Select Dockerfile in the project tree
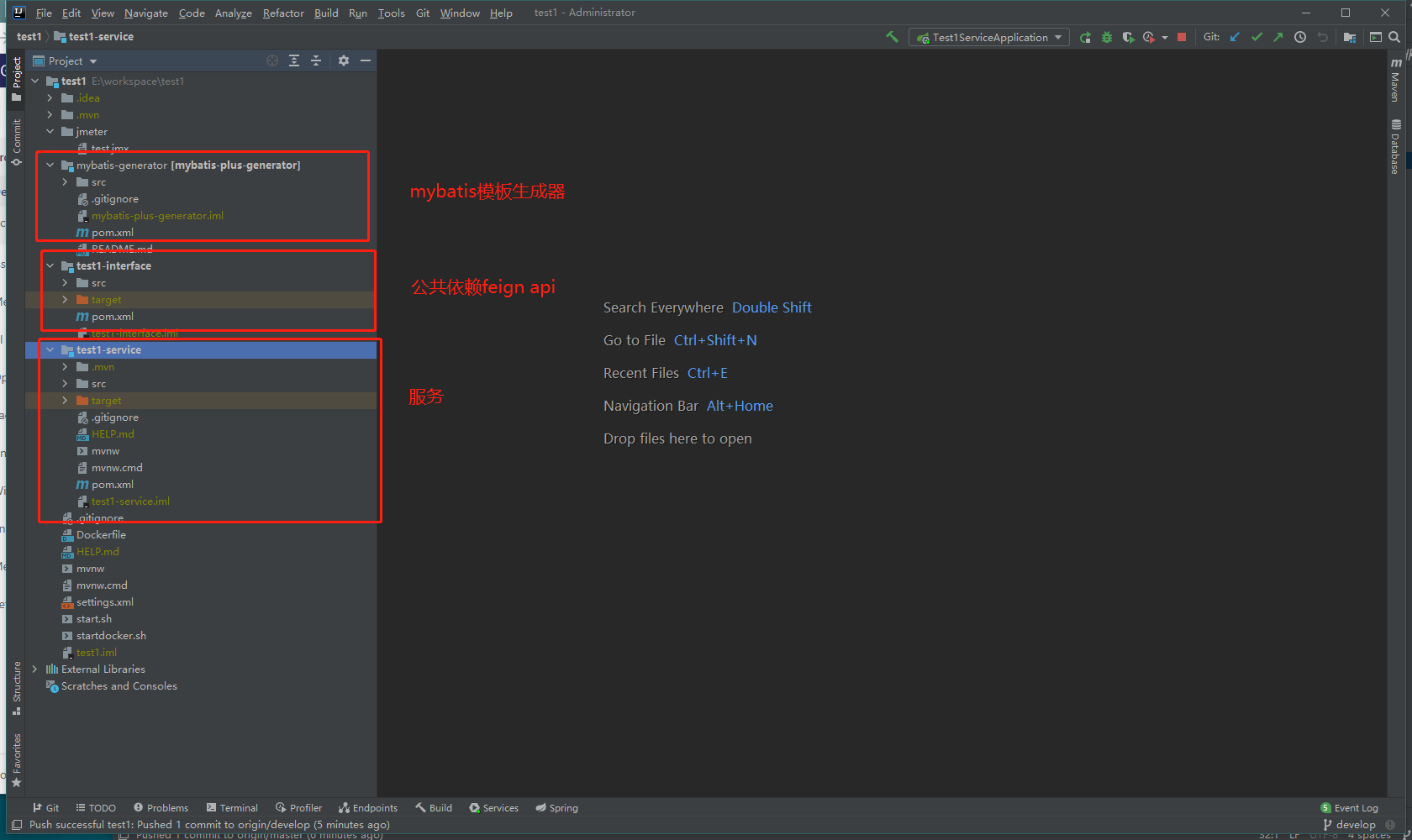The image size is (1412, 840). point(101,535)
